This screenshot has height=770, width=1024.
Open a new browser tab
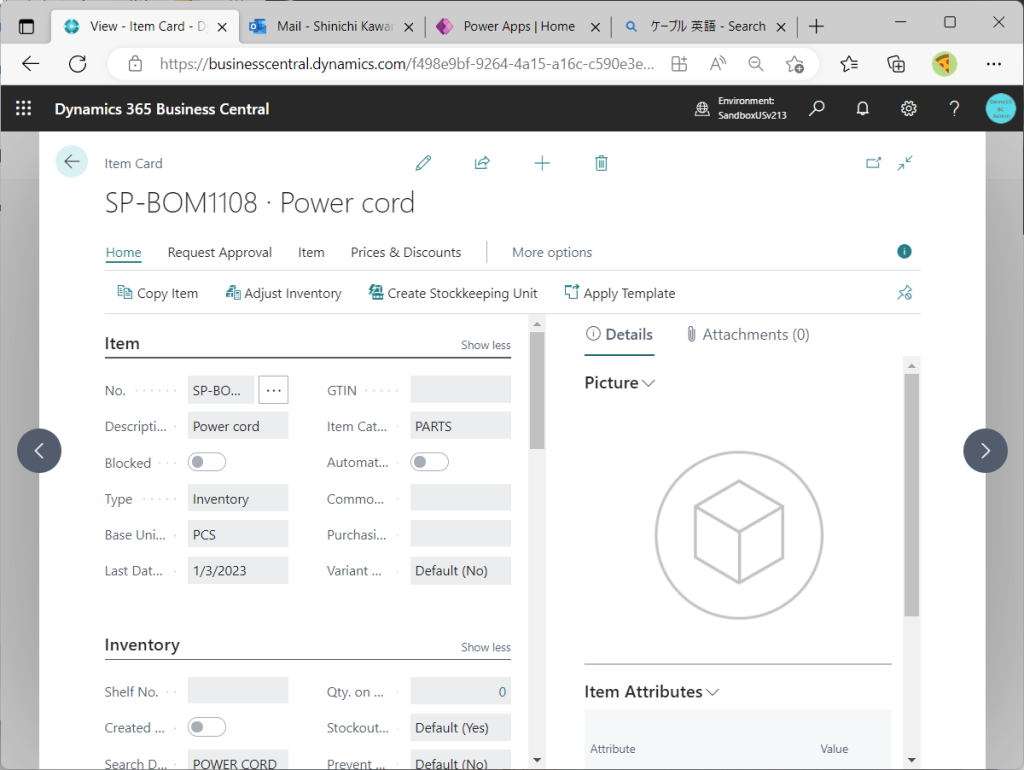click(816, 27)
